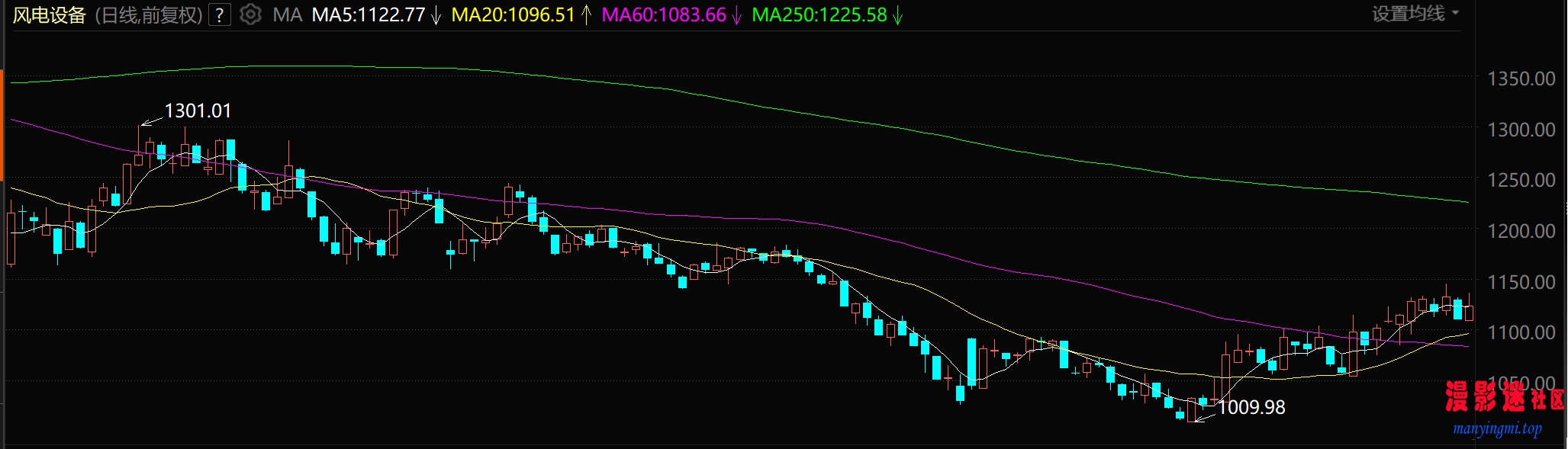Click the magenta MA60 down arrow
Screen dimensions: 1568x449
(x=736, y=15)
